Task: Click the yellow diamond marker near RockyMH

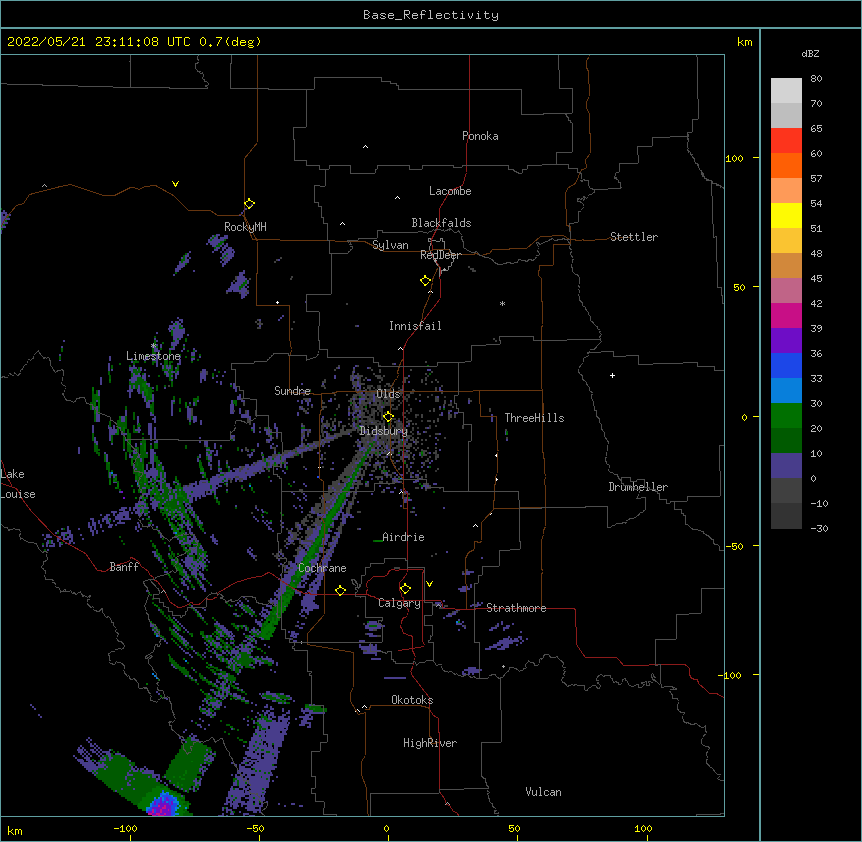Action: (249, 204)
